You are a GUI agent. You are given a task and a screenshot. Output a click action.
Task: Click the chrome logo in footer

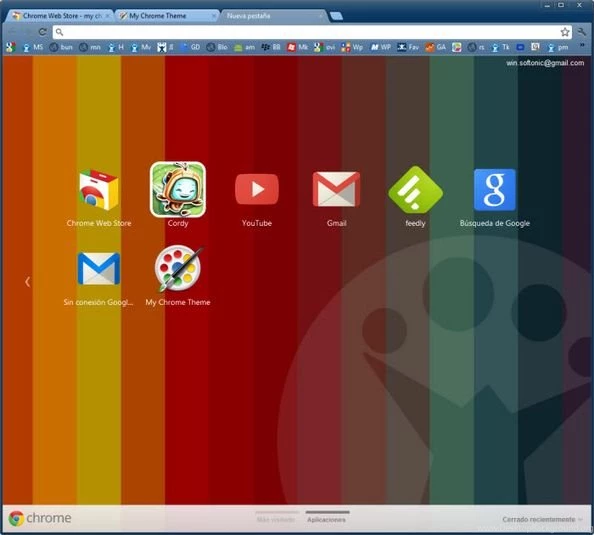(x=40, y=518)
